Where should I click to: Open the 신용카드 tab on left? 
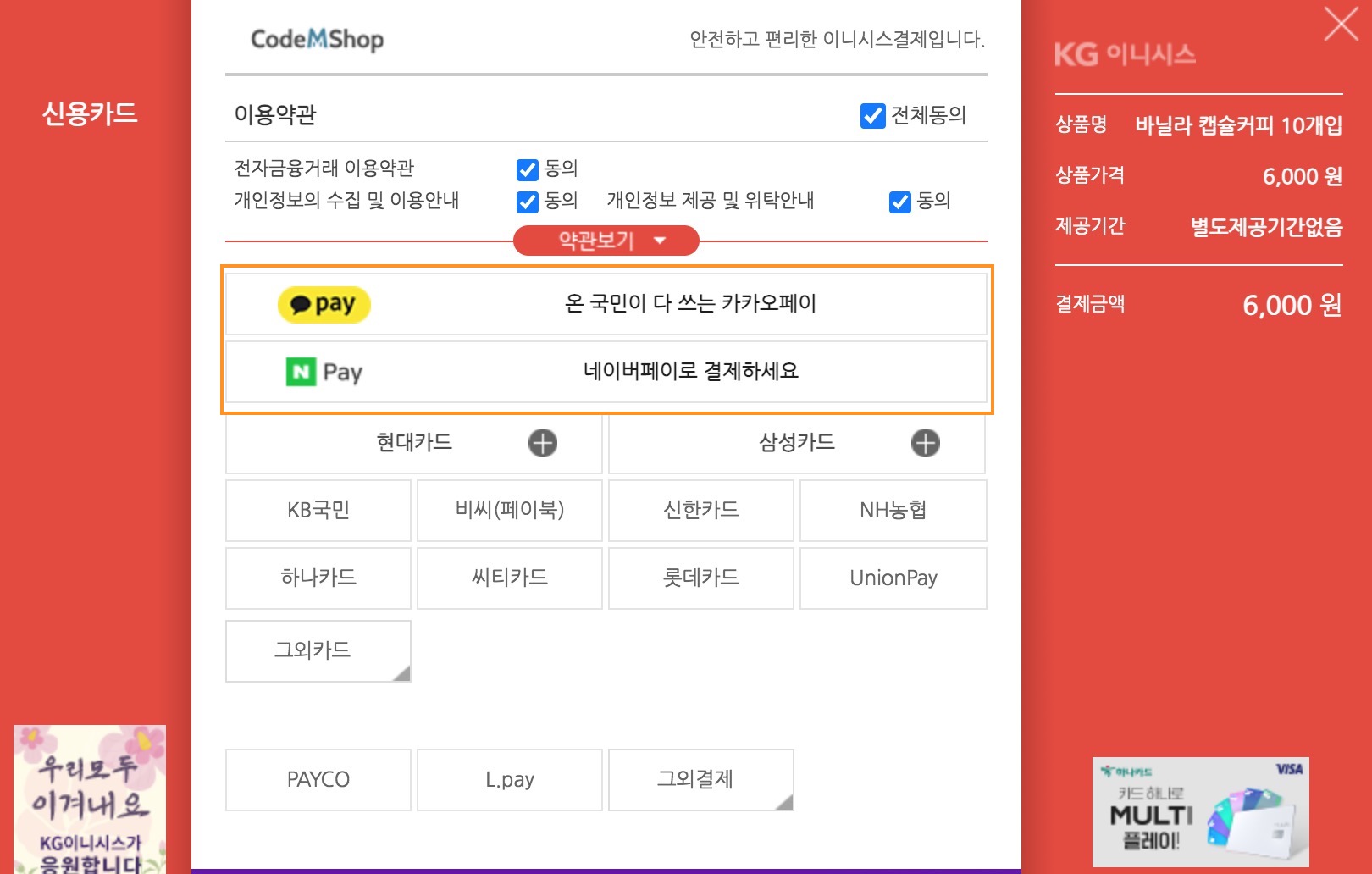point(90,113)
